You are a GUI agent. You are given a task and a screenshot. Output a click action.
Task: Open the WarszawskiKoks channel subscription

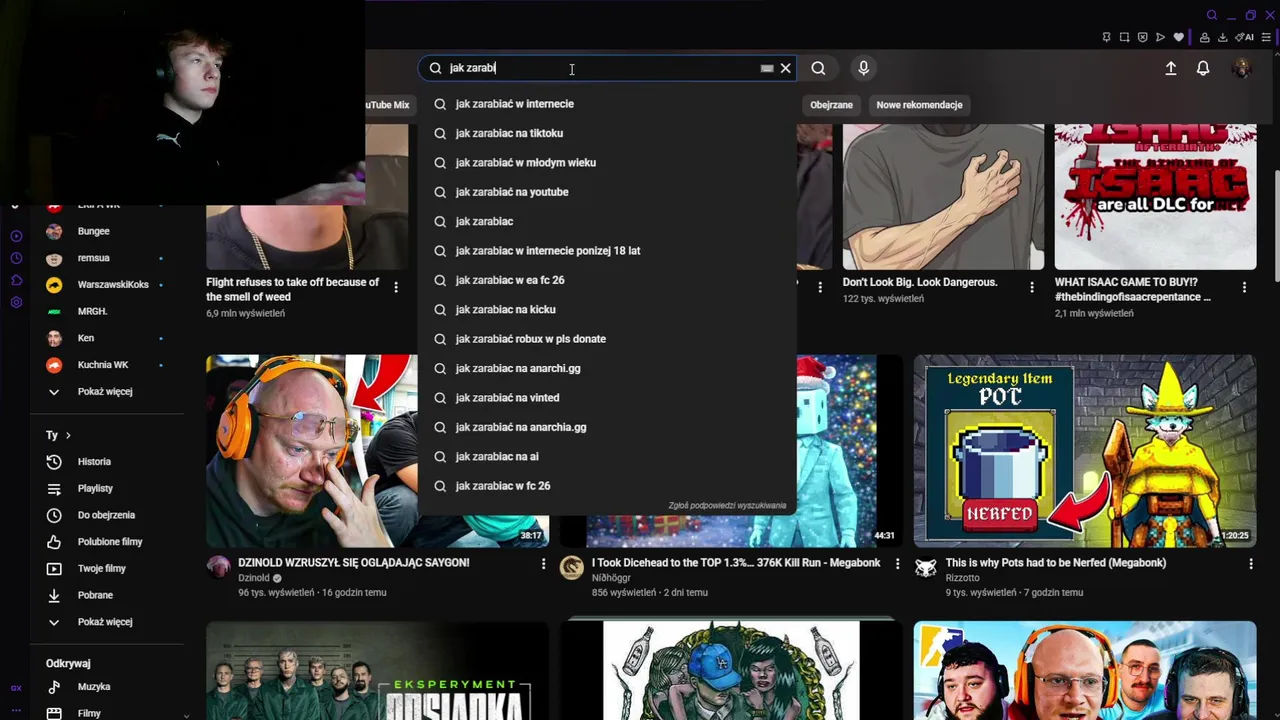tap(108, 285)
